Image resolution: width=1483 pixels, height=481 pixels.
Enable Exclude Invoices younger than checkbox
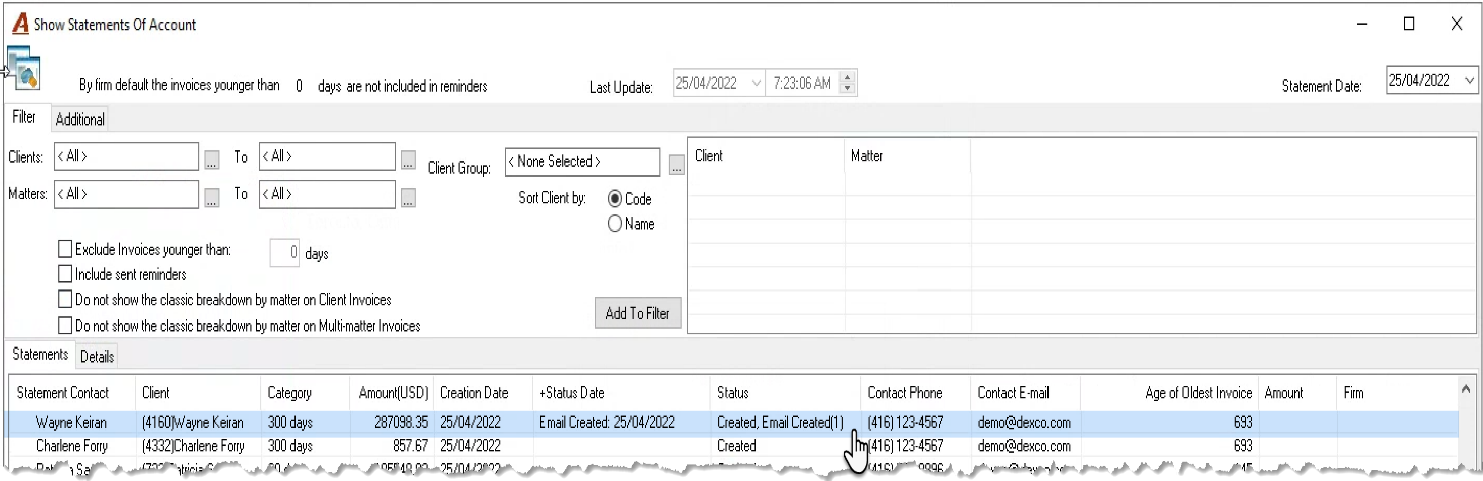pos(65,250)
